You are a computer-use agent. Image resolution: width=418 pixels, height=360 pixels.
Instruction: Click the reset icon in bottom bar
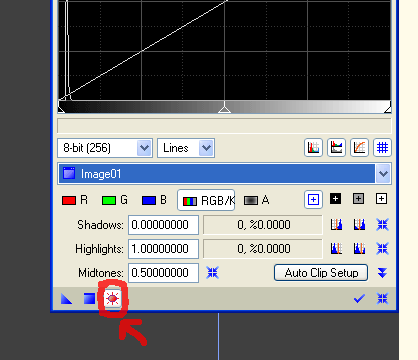pos(382,299)
